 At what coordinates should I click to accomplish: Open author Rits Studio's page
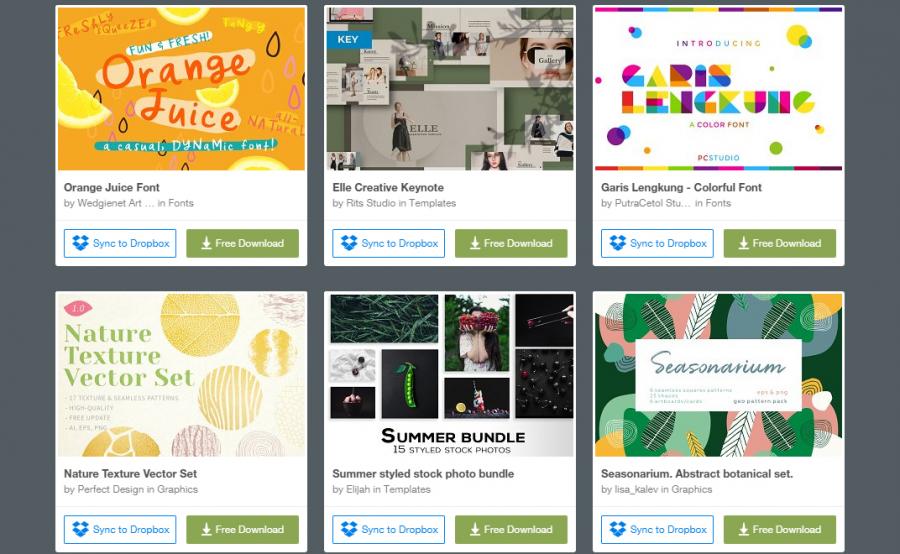point(371,203)
